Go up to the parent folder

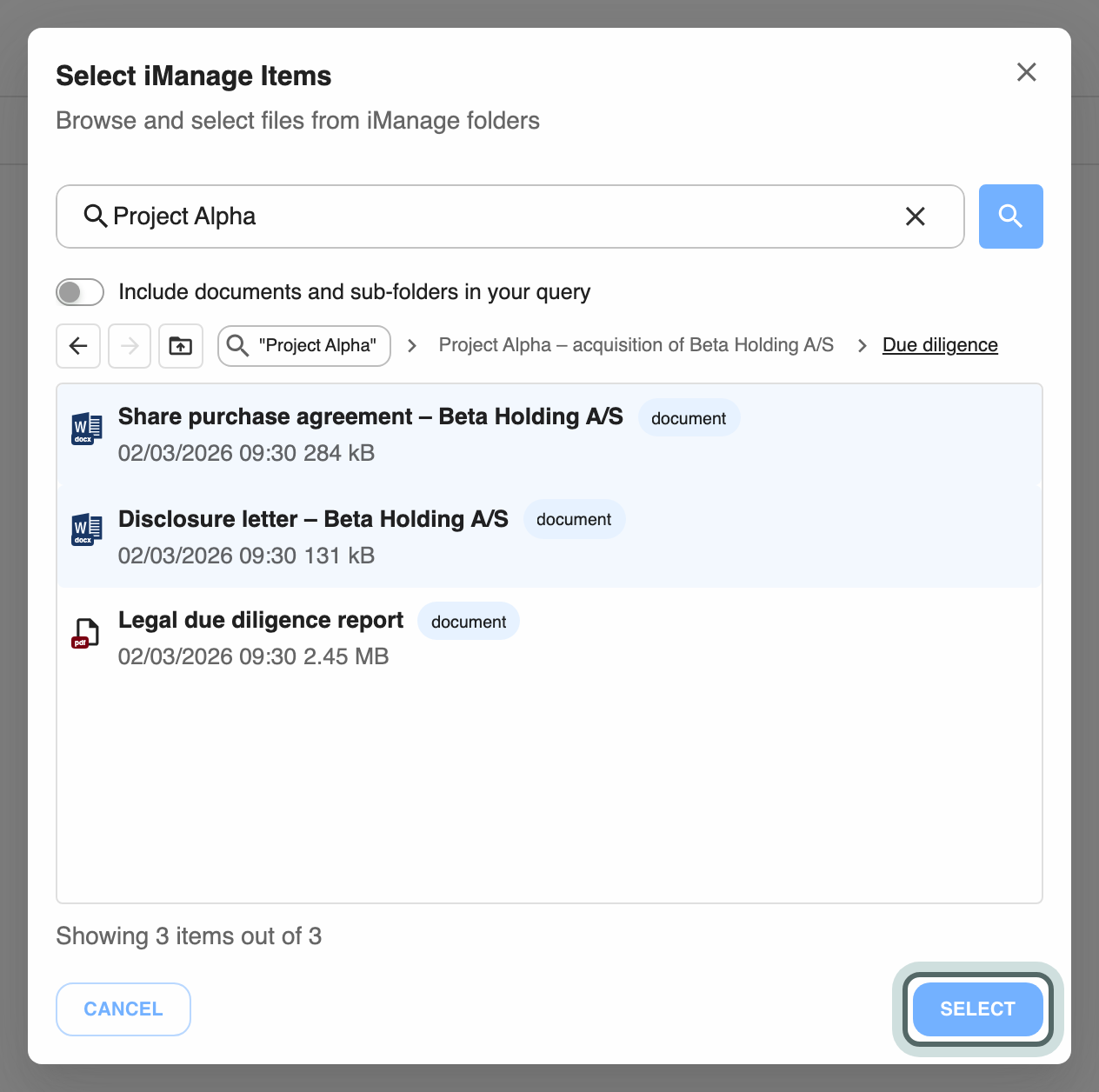point(181,346)
